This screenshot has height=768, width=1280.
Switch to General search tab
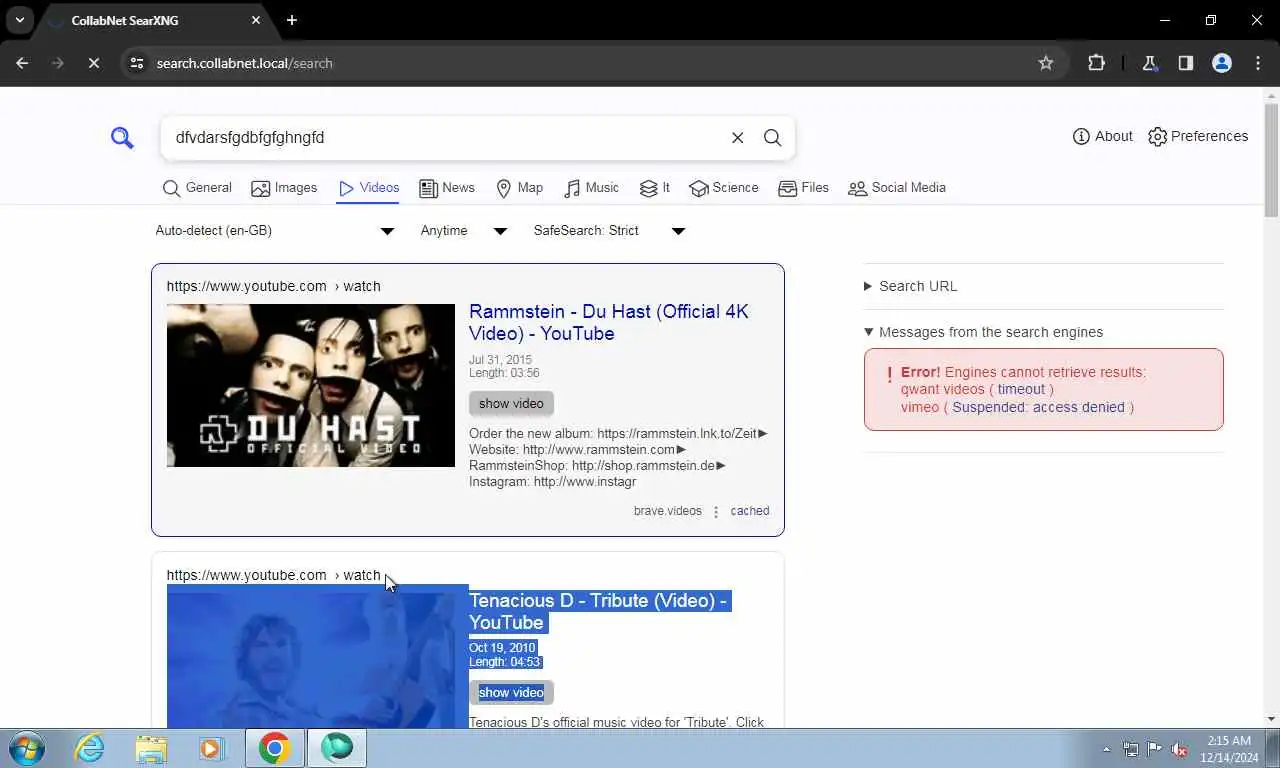tap(197, 188)
